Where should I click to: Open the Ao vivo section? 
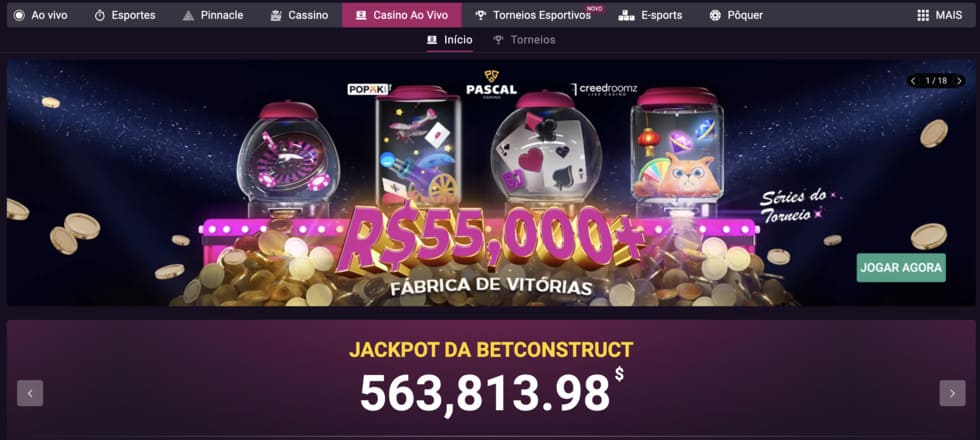coord(41,15)
